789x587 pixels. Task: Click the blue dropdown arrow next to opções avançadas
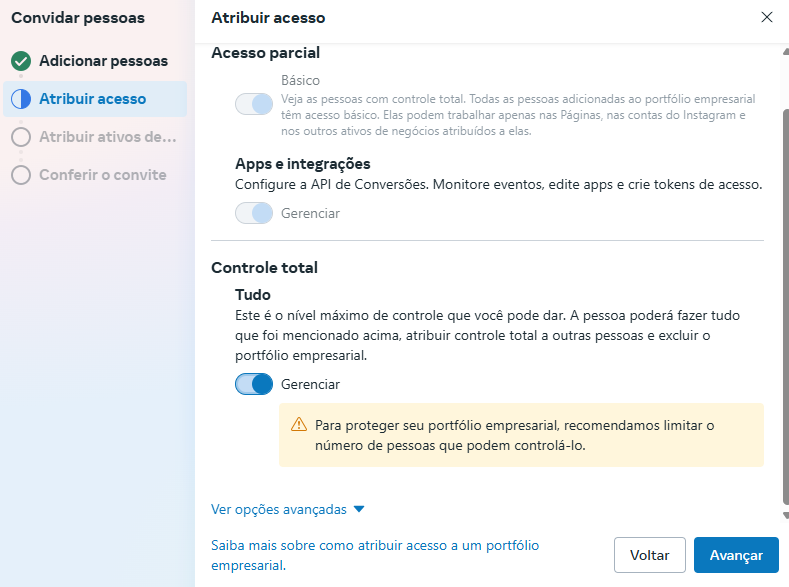point(359,509)
